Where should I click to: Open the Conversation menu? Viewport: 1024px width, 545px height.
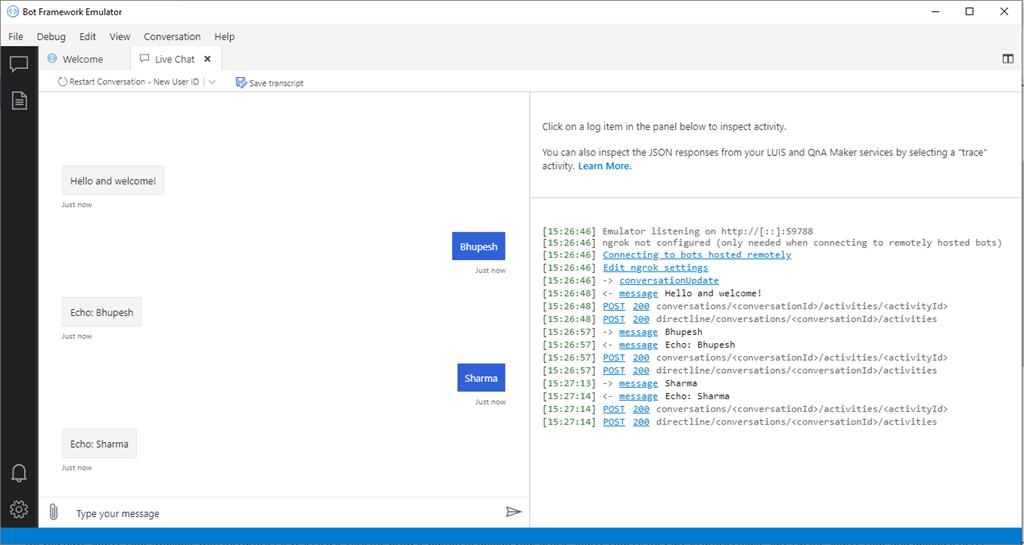[x=172, y=37]
